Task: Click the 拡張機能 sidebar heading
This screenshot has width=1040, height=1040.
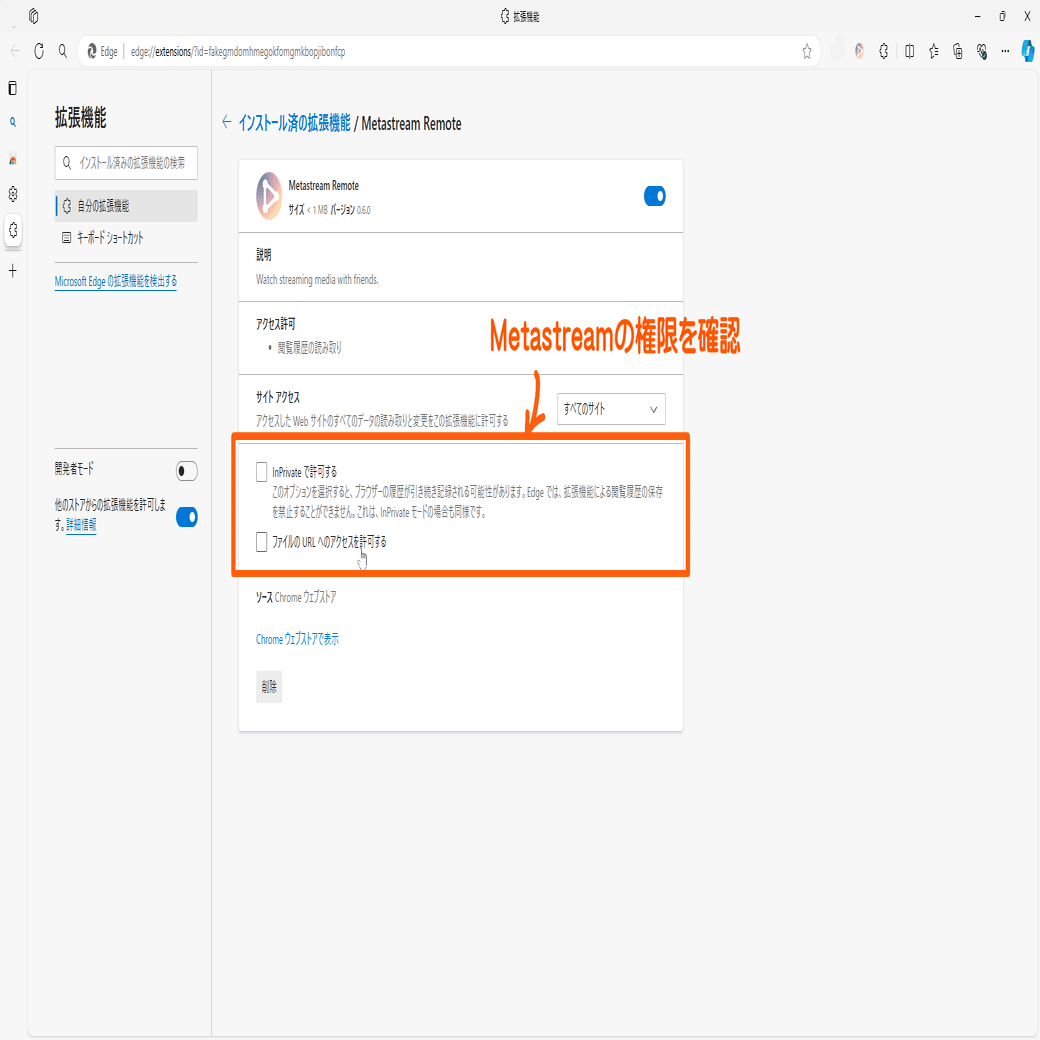Action: (80, 118)
